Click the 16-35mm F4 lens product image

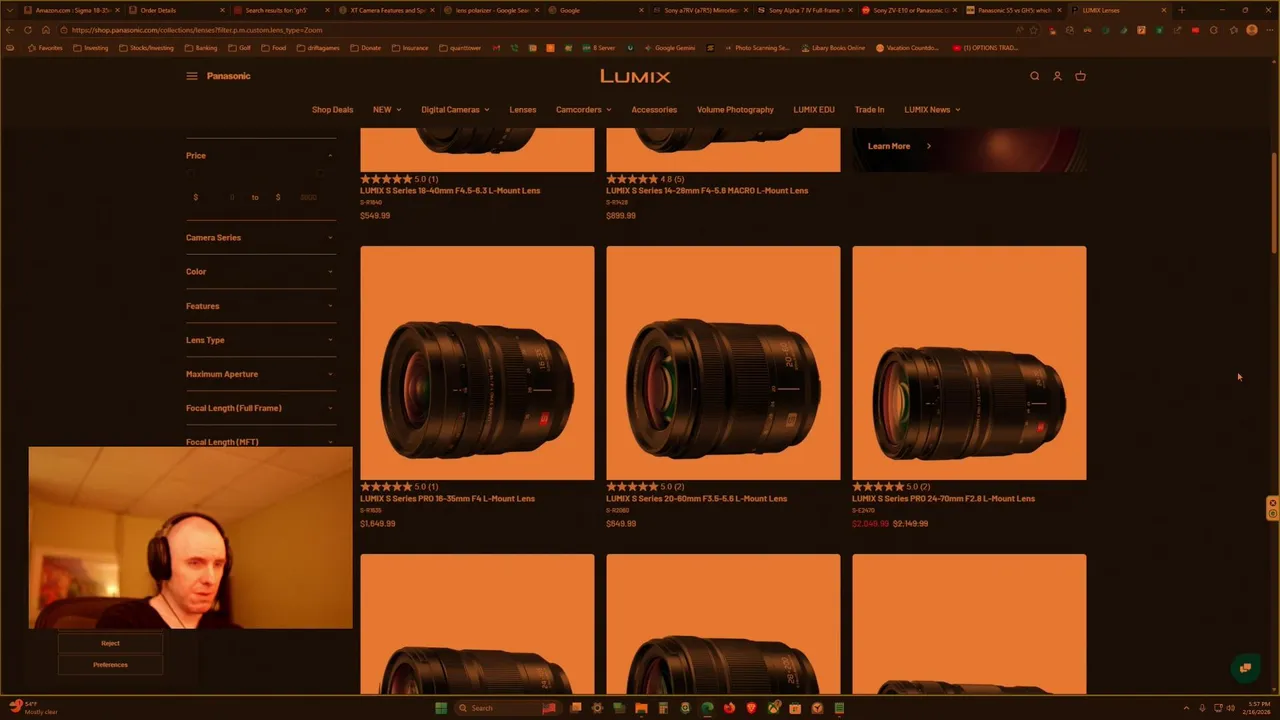pyautogui.click(x=477, y=363)
